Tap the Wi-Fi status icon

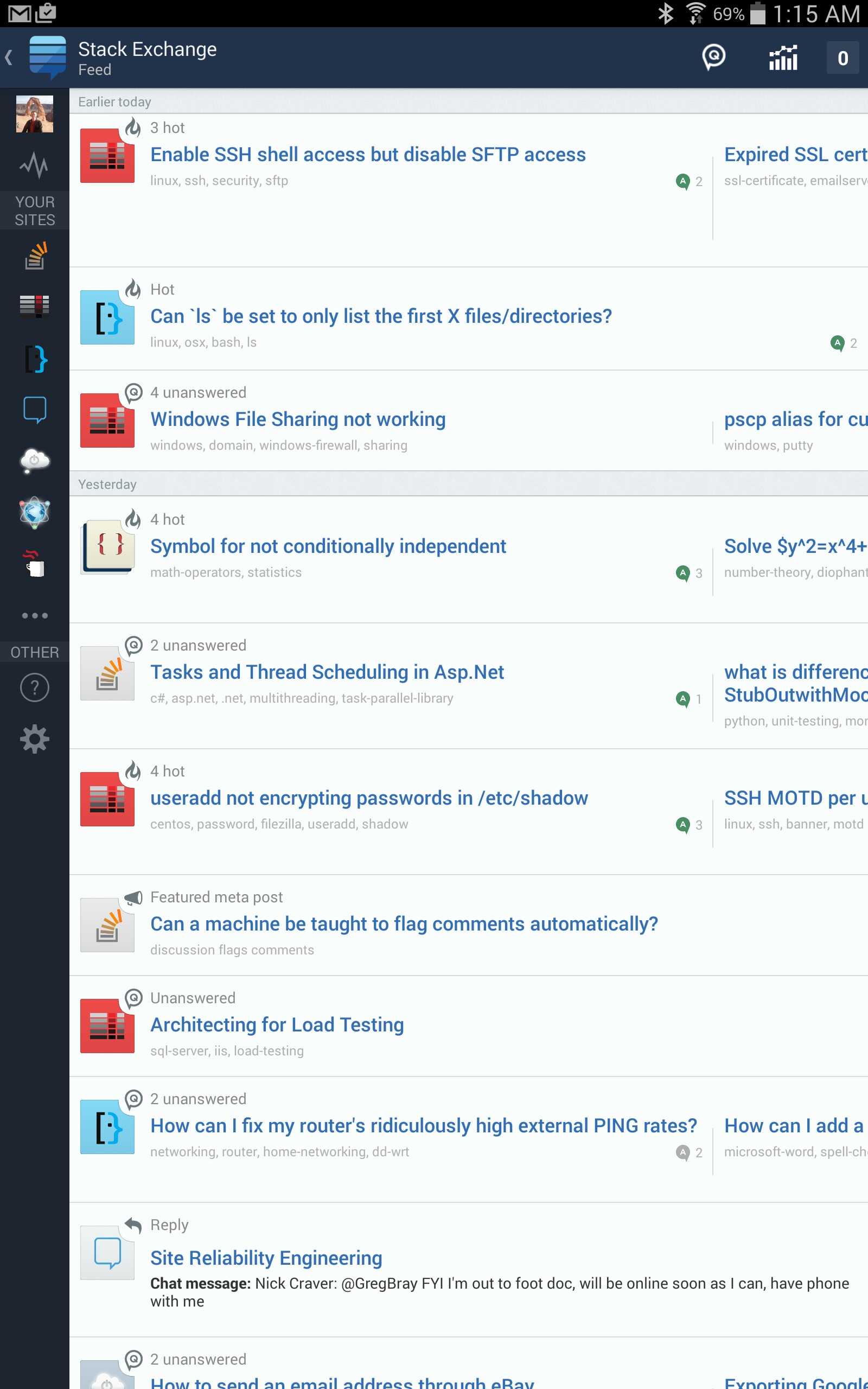(x=695, y=13)
